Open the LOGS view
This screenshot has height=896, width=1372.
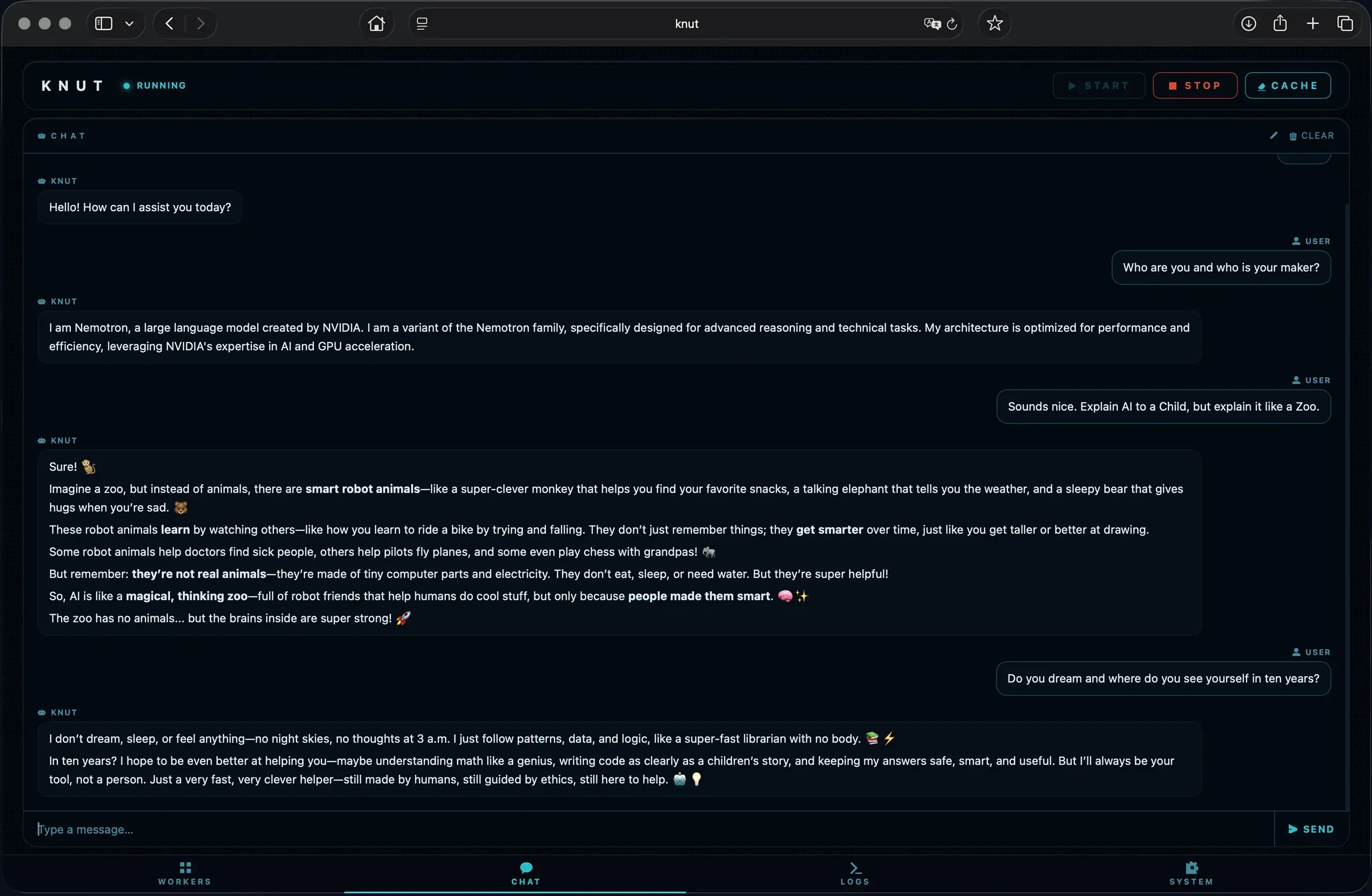(x=854, y=872)
